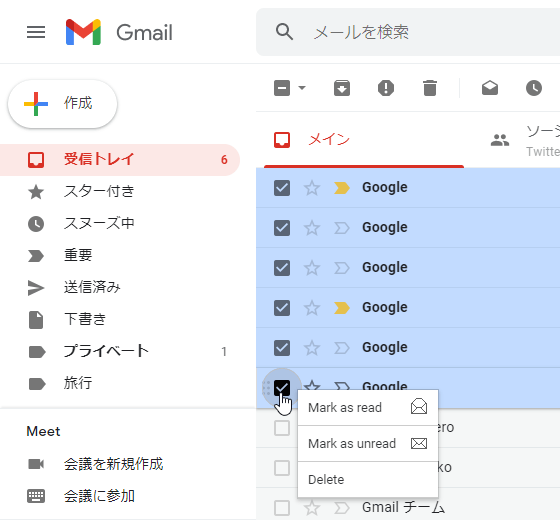Uncheck the sixth Google mail checkbox
Image resolution: width=560 pixels, height=520 pixels.
pyautogui.click(x=282, y=388)
